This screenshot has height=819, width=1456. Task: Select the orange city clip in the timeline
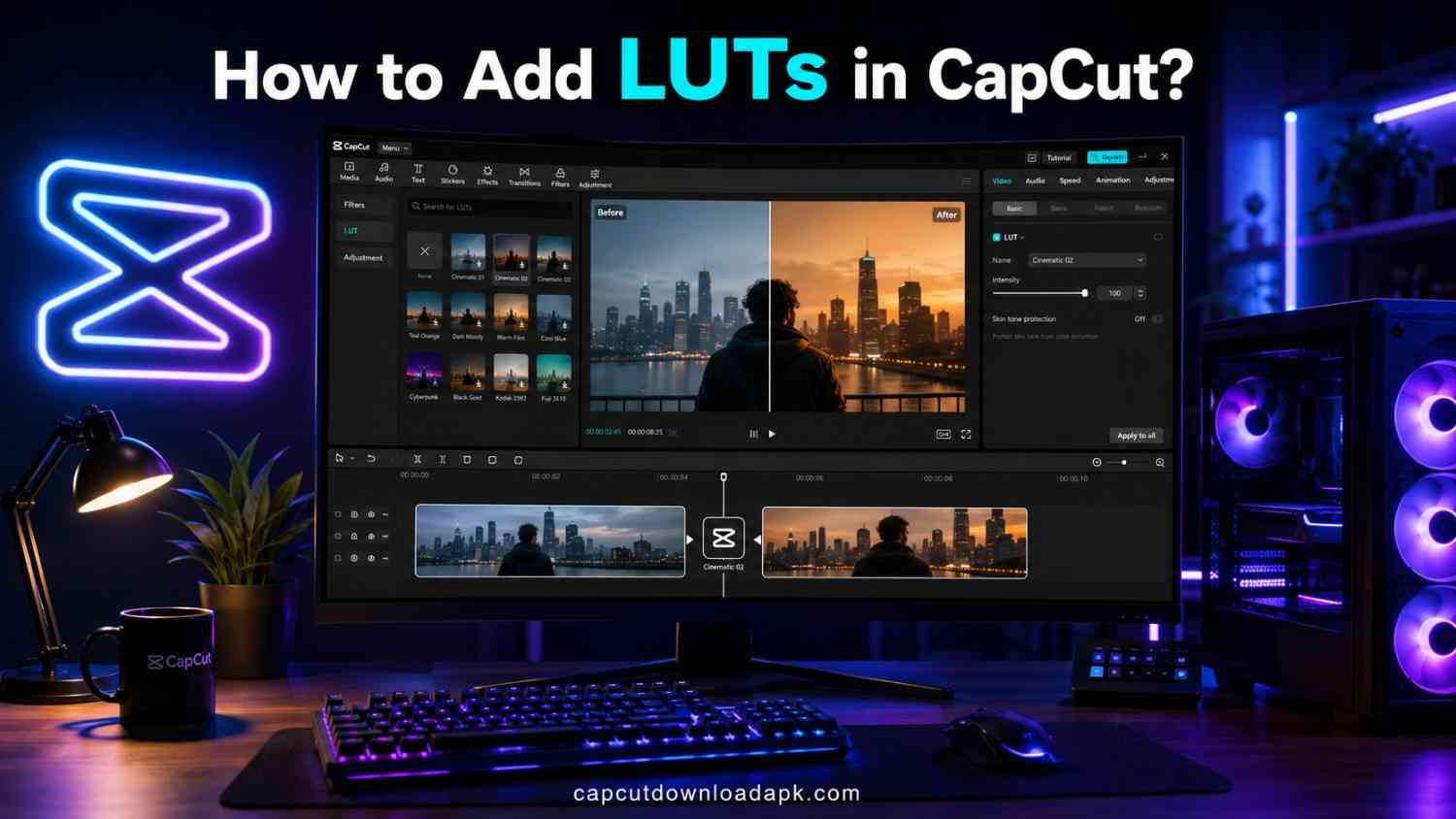click(895, 542)
